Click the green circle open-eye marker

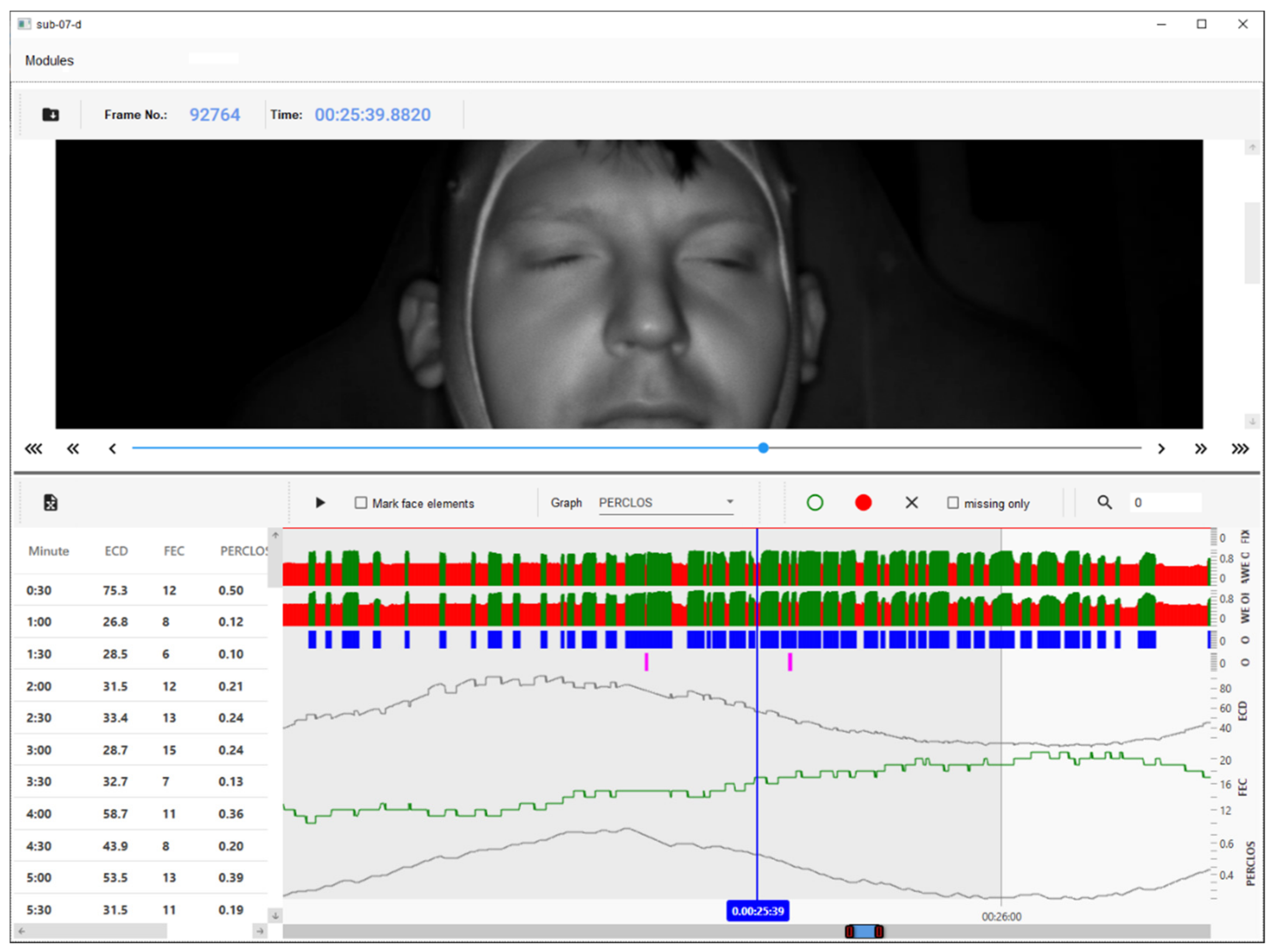tap(815, 502)
